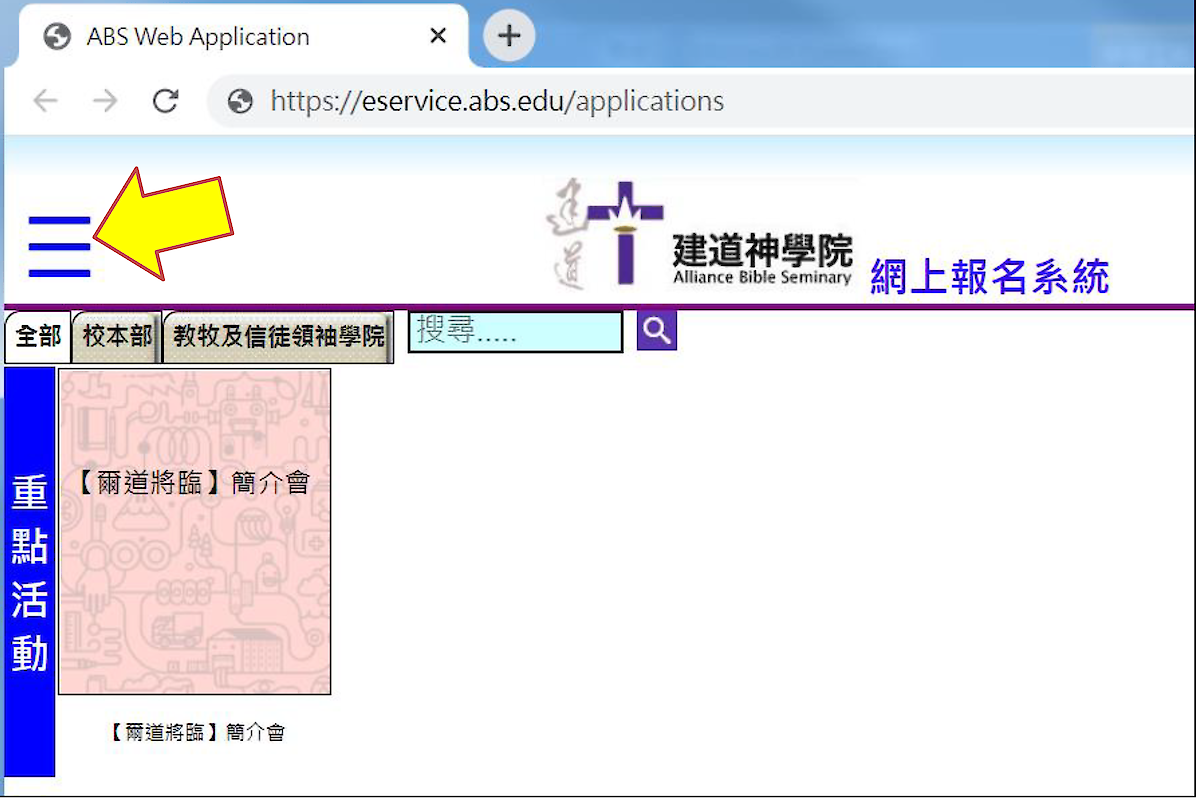Select the 全部 category tab
Screen dimensions: 1200x800
[38, 336]
